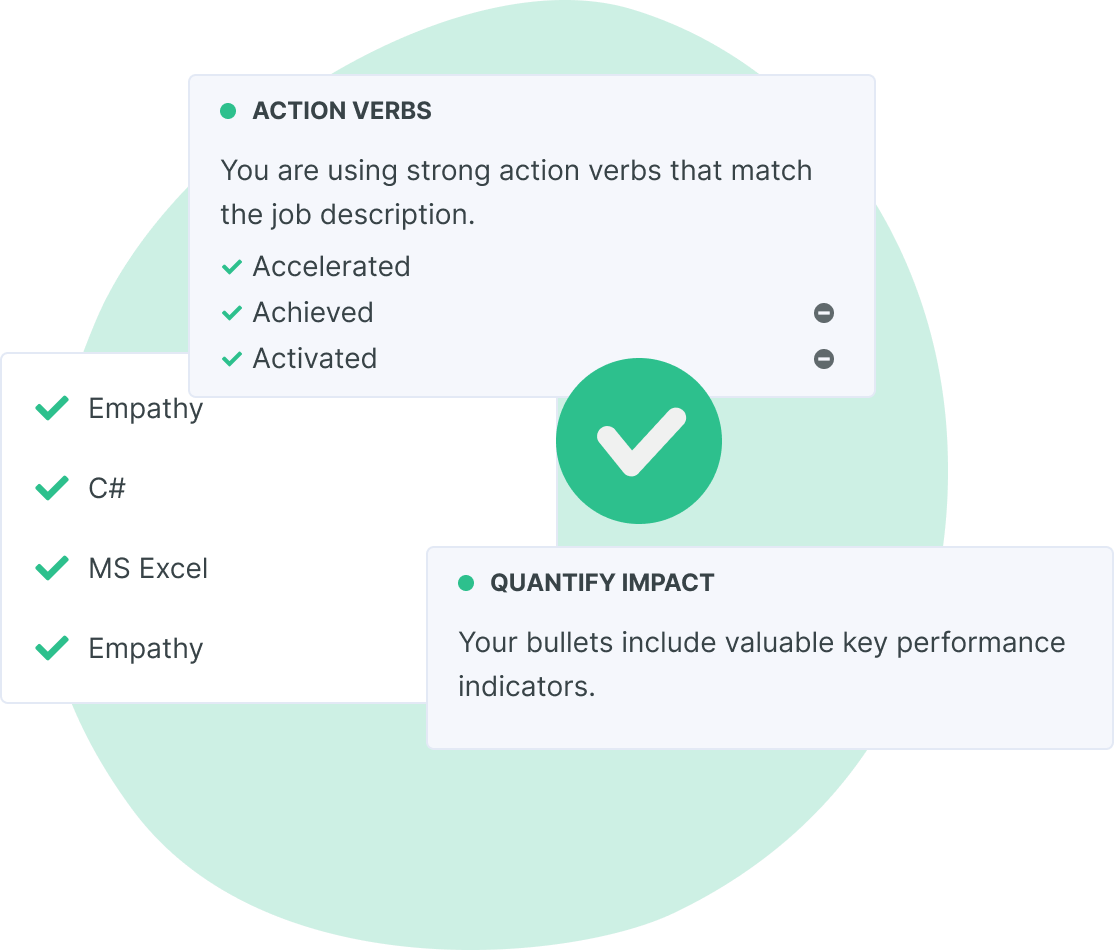Select the Activated verb label
This screenshot has width=1114, height=950.
coord(315,358)
